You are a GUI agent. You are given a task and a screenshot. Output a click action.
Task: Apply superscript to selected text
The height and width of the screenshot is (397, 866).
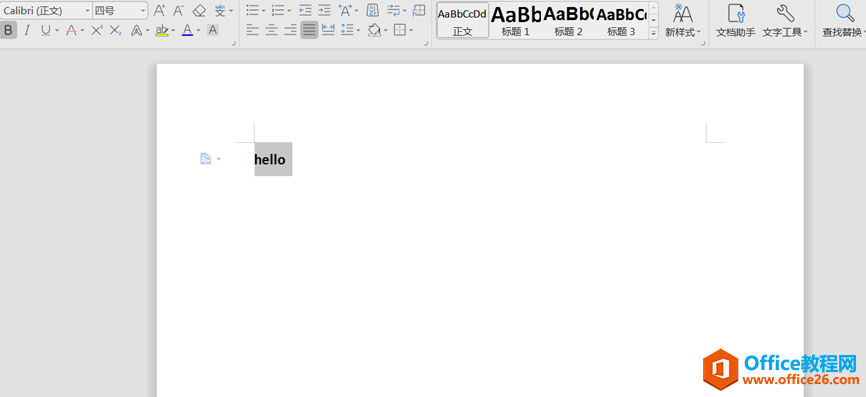coord(97,30)
